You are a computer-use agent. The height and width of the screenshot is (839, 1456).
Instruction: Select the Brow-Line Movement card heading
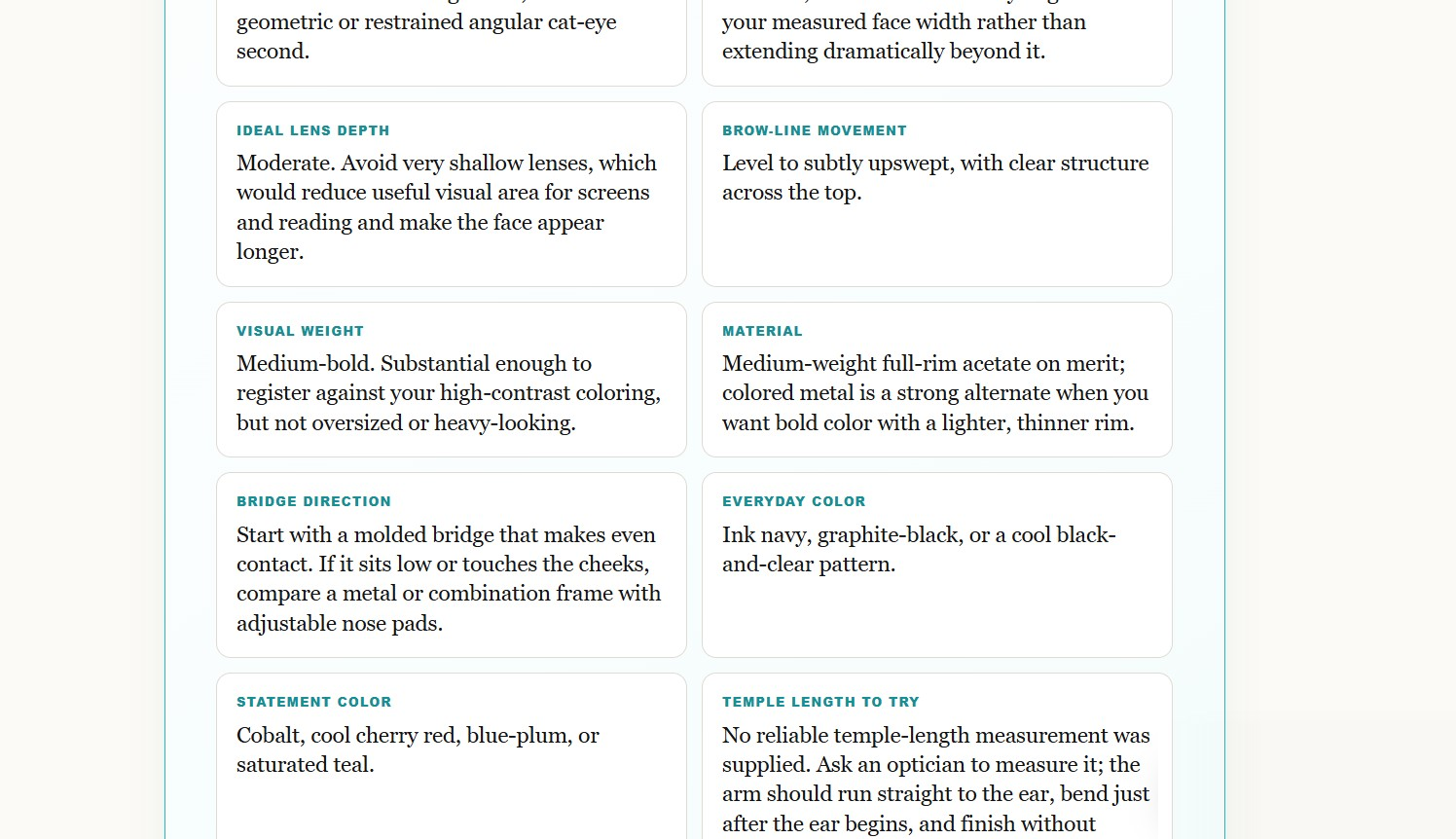(814, 130)
